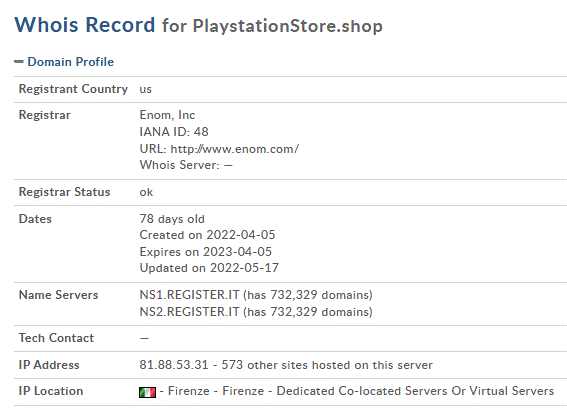
Task: Click the 78 days old text
Action: tap(172, 219)
